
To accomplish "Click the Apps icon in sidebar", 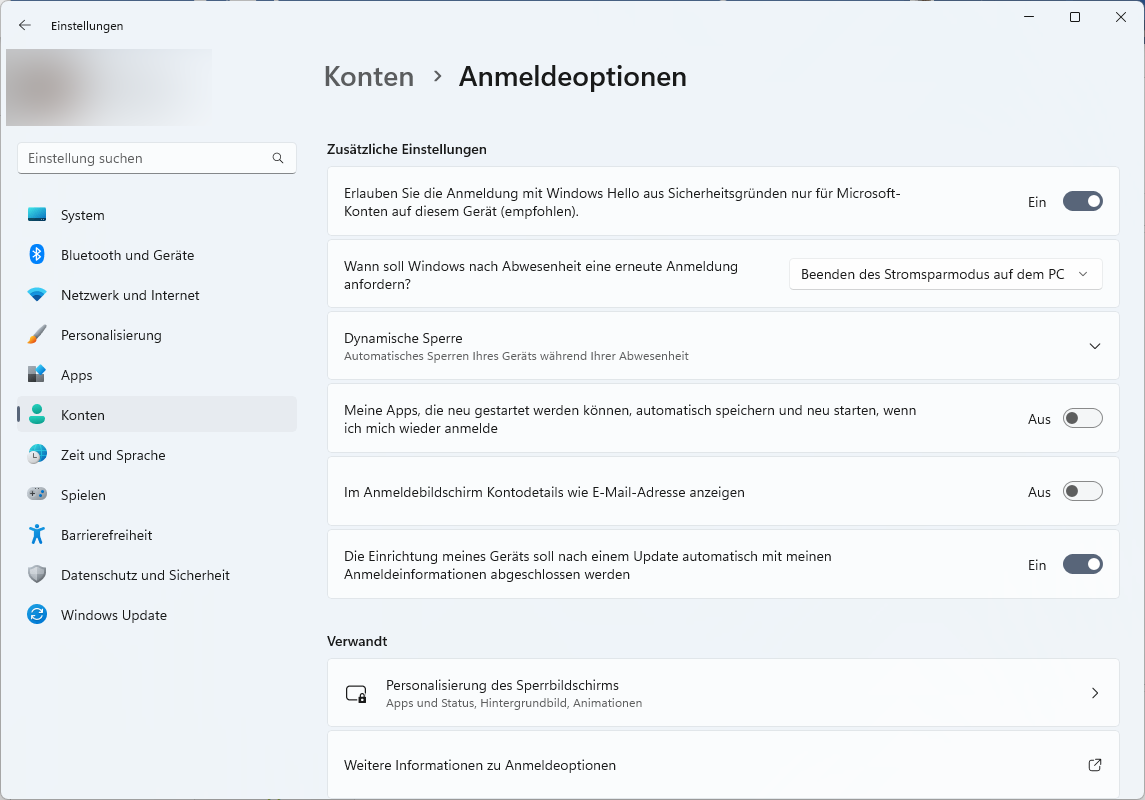I will [x=37, y=374].
